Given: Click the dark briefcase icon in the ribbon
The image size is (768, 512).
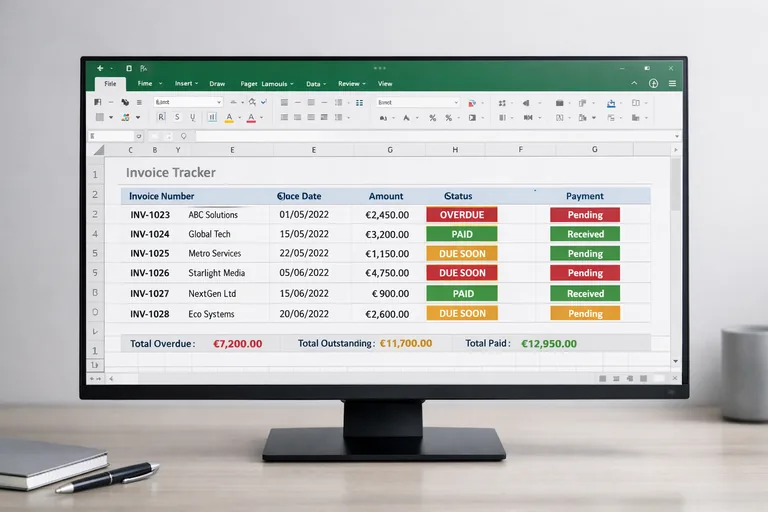Looking at the screenshot, I should point(559,103).
